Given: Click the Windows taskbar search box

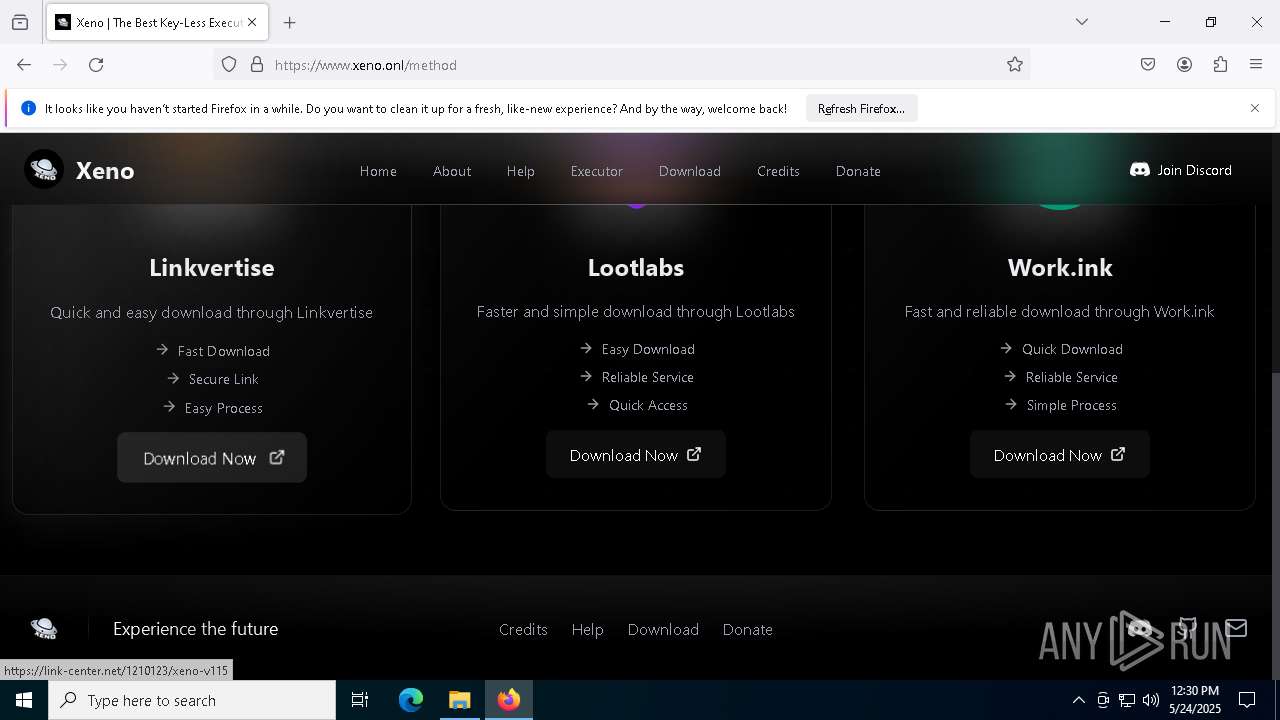Looking at the screenshot, I should 192,700.
